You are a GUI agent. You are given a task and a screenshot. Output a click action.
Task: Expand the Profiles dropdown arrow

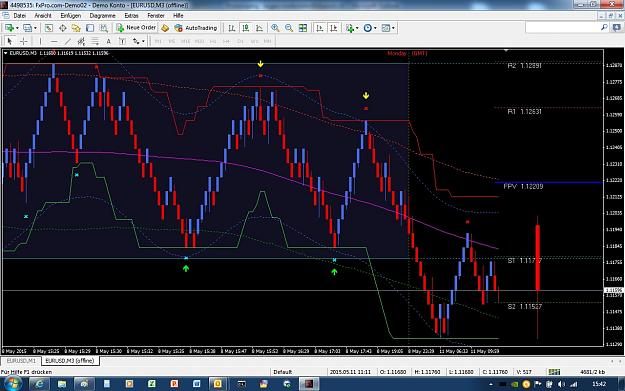tap(35, 28)
